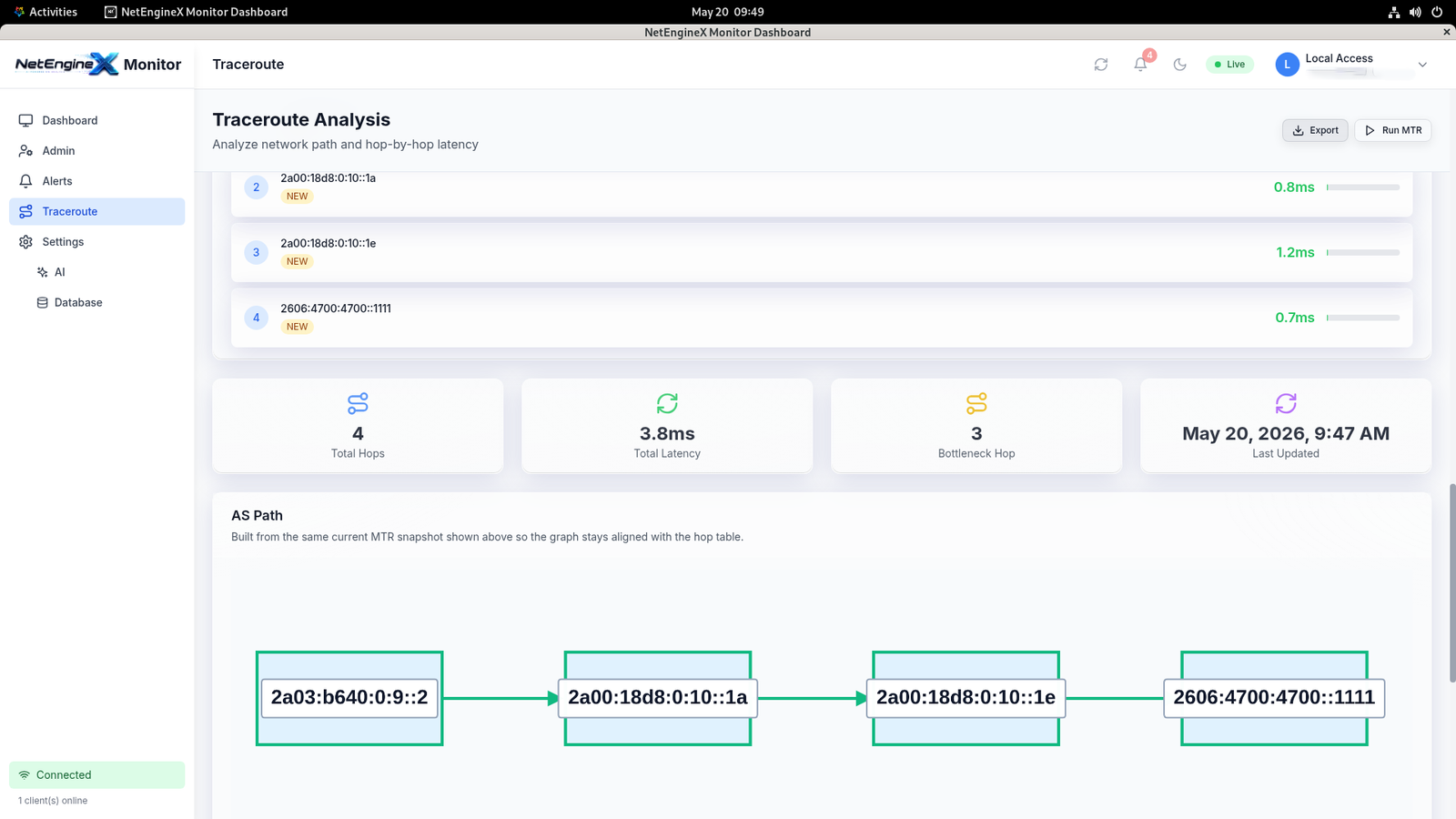
Task: Click the Bottleneck Hop card icon
Action: click(976, 403)
